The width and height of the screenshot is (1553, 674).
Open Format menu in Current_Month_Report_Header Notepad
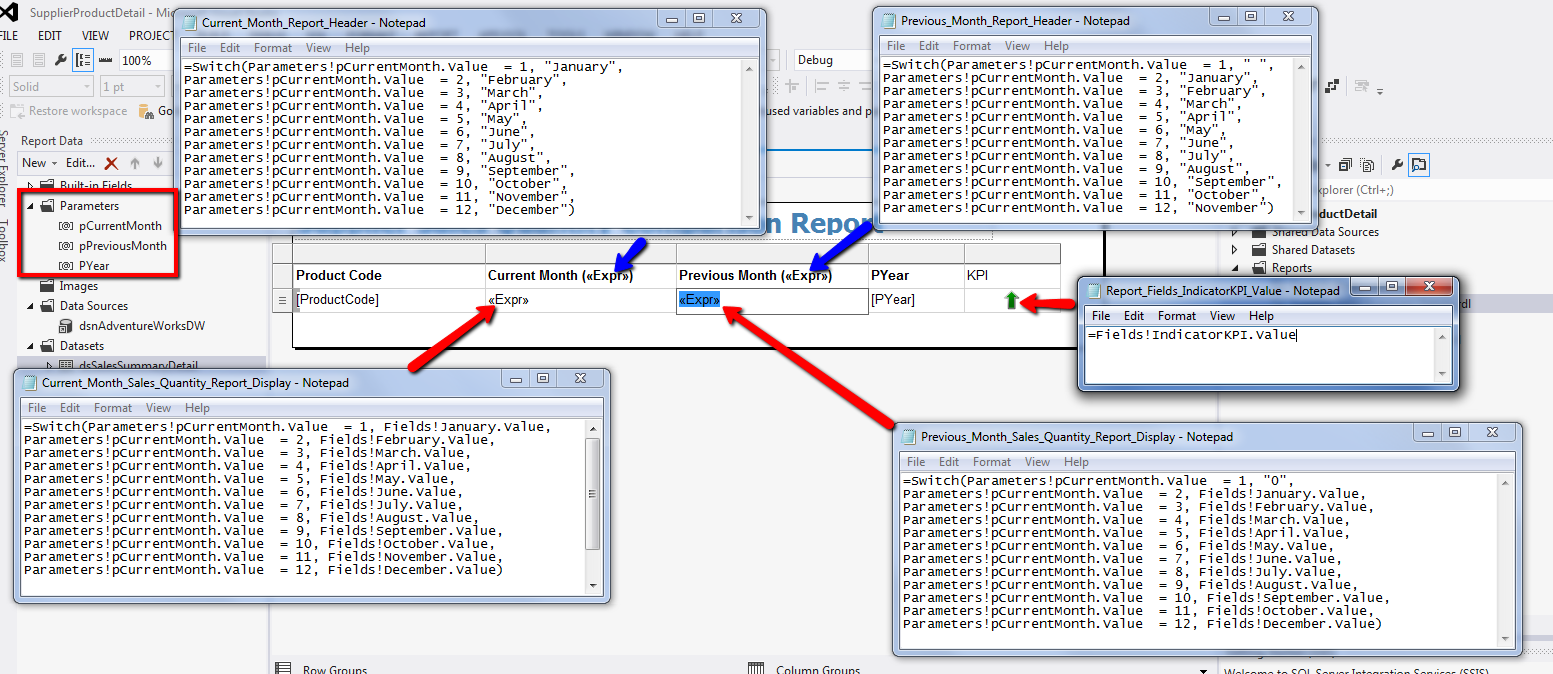tap(273, 47)
